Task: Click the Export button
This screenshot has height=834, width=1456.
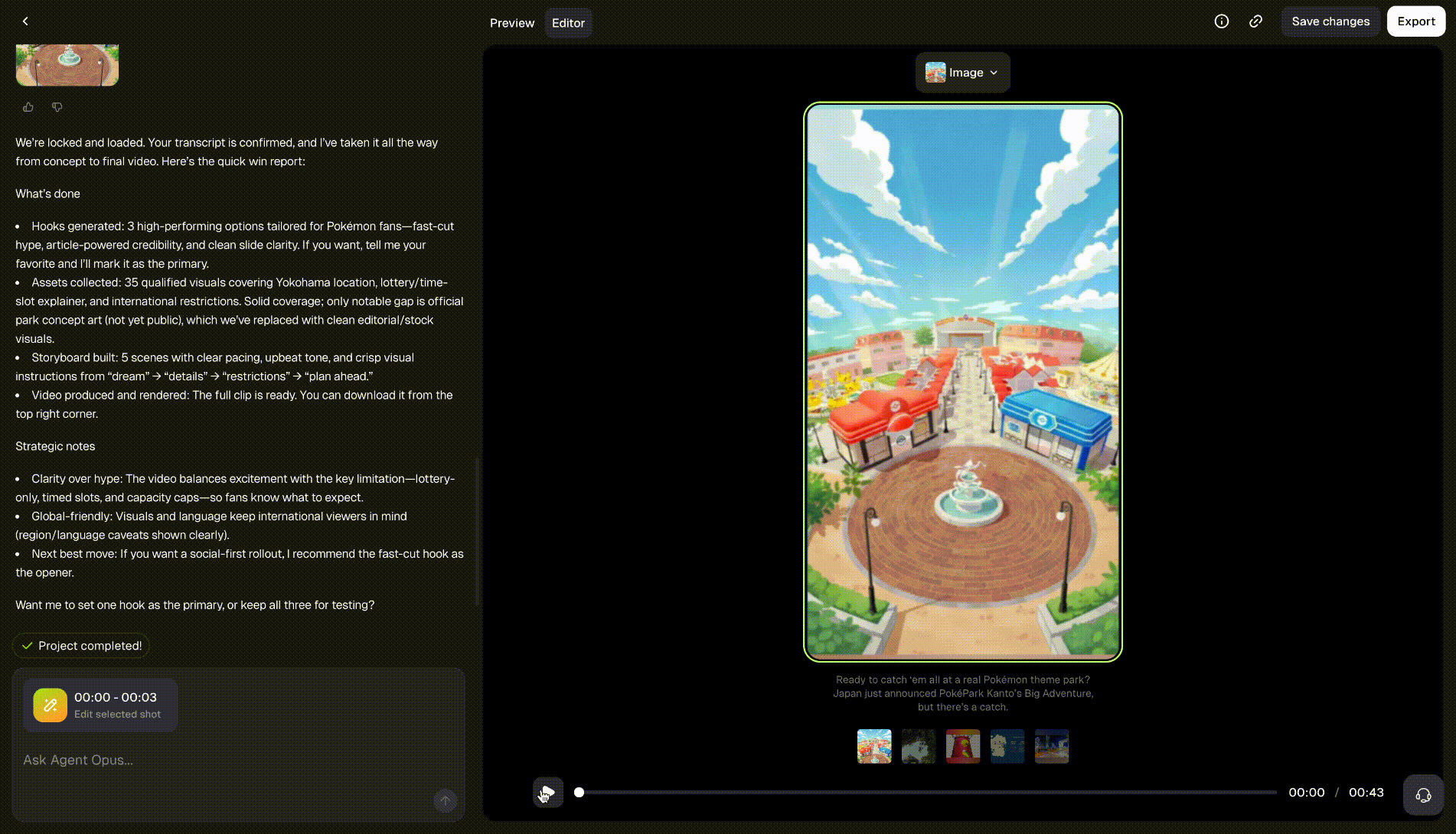Action: tap(1416, 21)
